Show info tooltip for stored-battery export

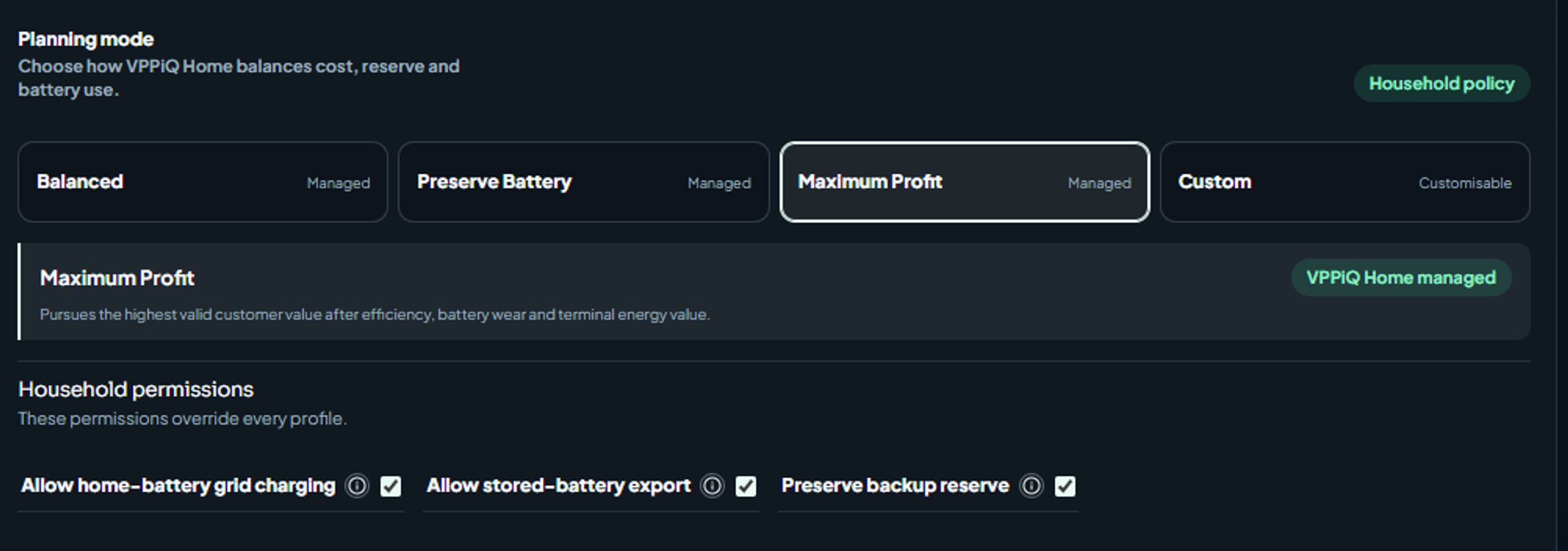click(x=712, y=486)
